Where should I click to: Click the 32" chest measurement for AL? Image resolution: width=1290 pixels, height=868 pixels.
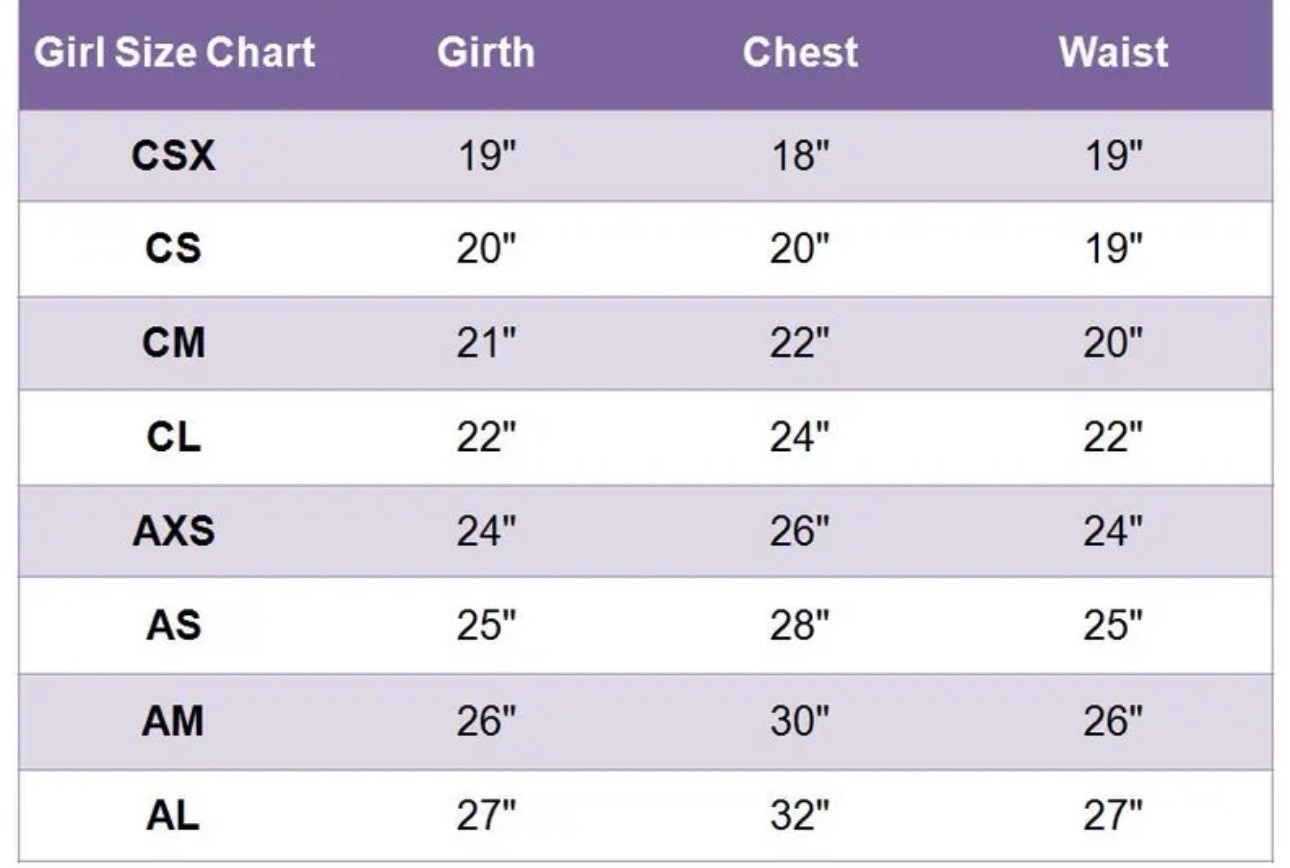pos(800,816)
